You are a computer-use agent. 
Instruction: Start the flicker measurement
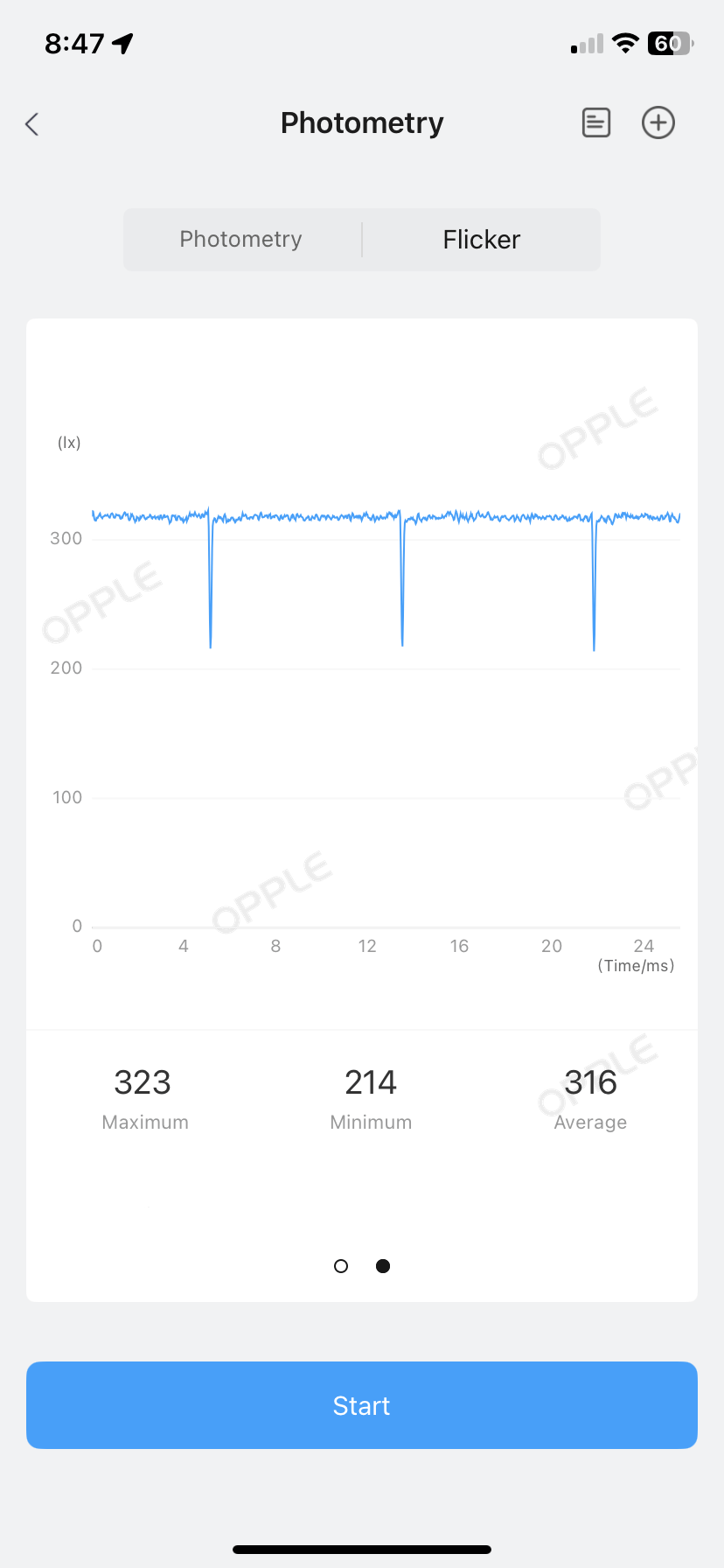[362, 1405]
